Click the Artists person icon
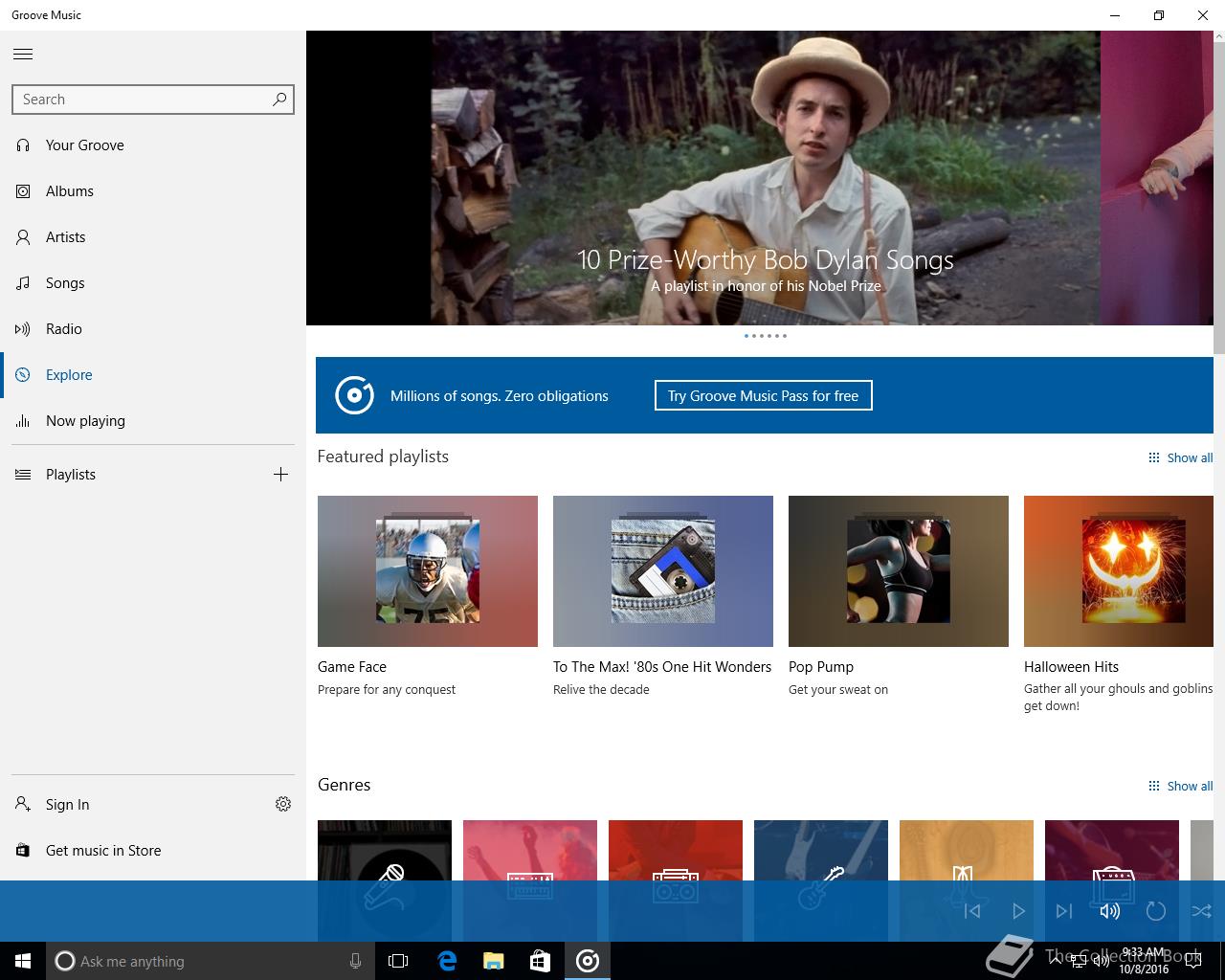This screenshot has height=980, width=1225. [23, 237]
